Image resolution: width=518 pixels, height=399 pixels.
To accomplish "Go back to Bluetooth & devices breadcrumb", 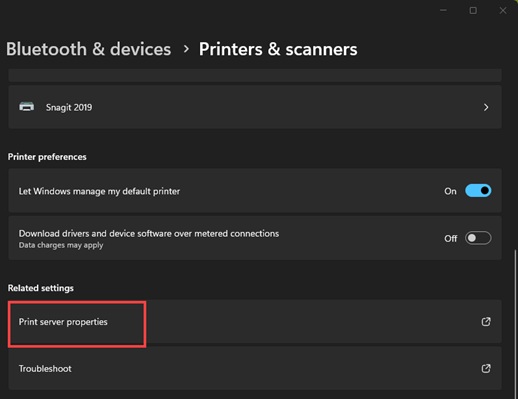I will pyautogui.click(x=89, y=49).
